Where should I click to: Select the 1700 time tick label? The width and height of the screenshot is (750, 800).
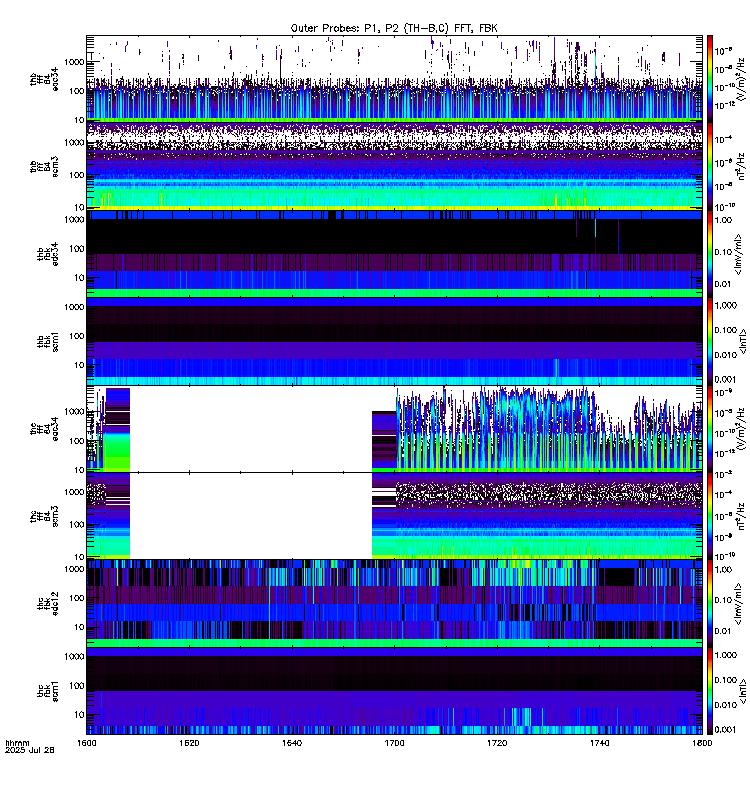(394, 743)
